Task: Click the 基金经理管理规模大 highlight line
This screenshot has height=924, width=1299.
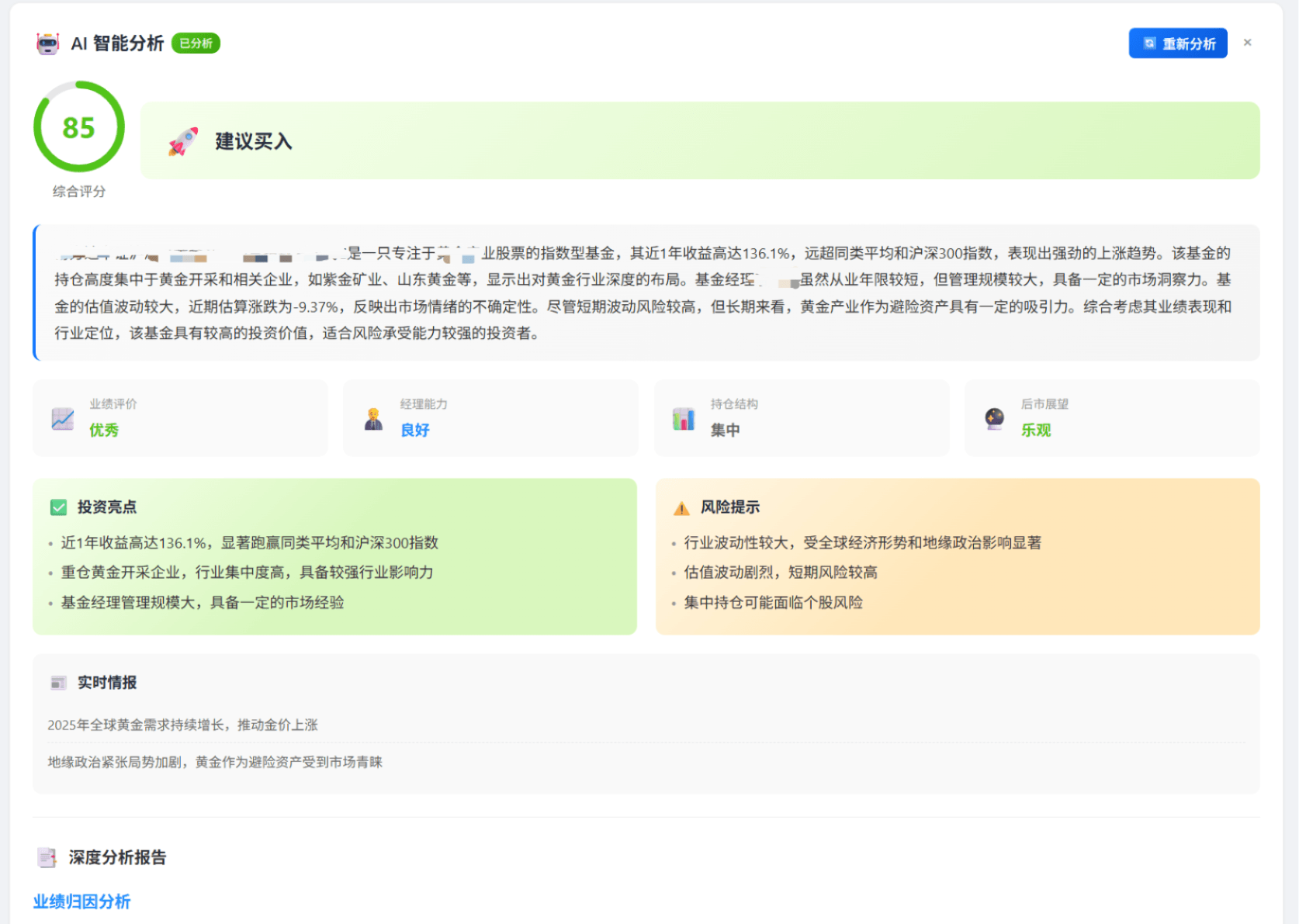Action: click(203, 603)
